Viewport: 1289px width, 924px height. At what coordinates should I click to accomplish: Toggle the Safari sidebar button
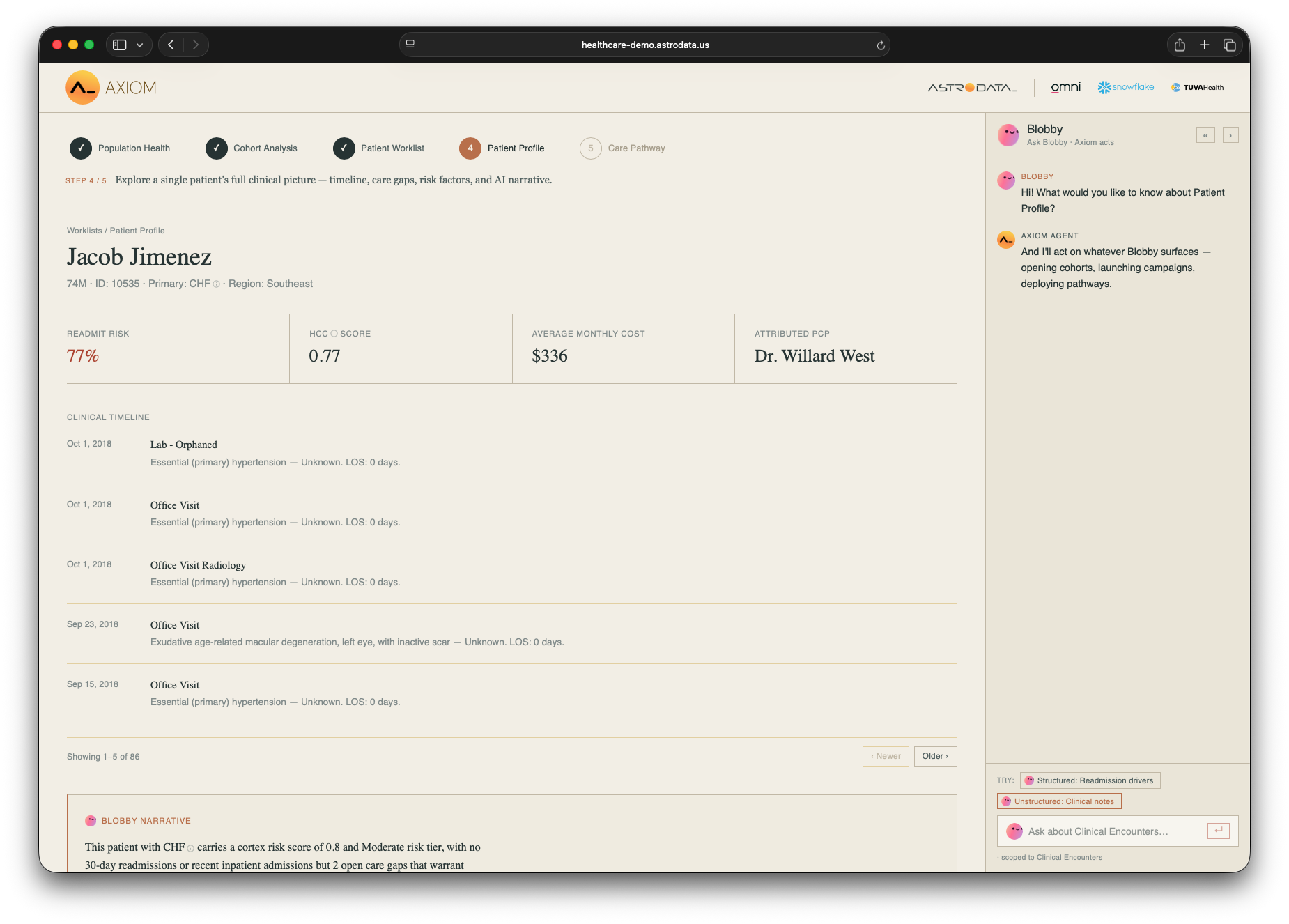(120, 45)
